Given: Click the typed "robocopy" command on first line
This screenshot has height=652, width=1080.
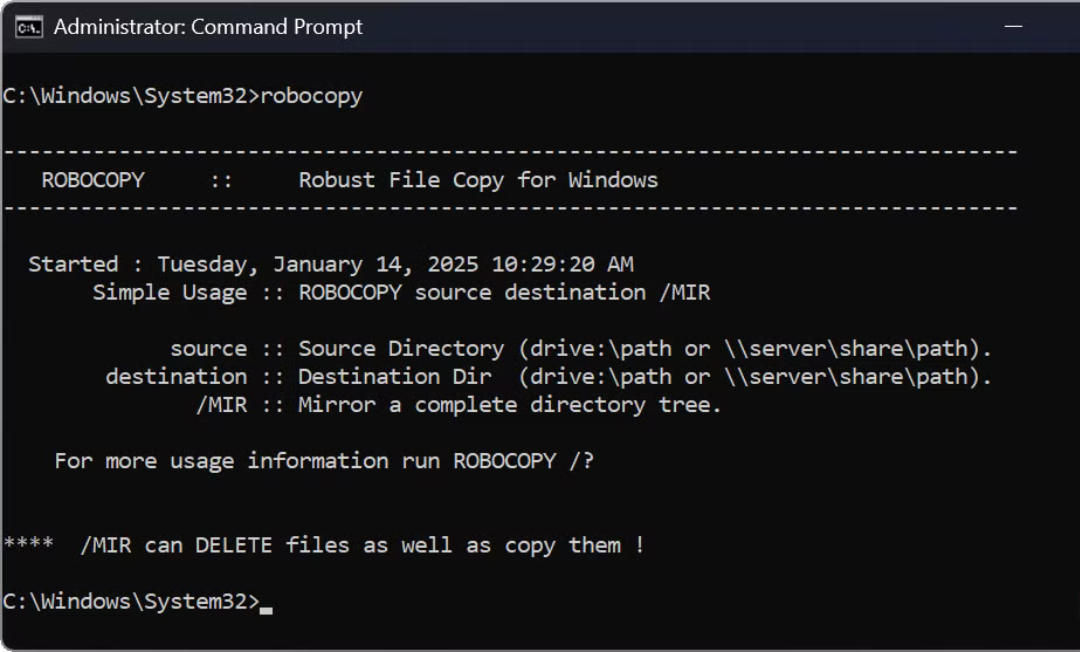Looking at the screenshot, I should tap(311, 96).
